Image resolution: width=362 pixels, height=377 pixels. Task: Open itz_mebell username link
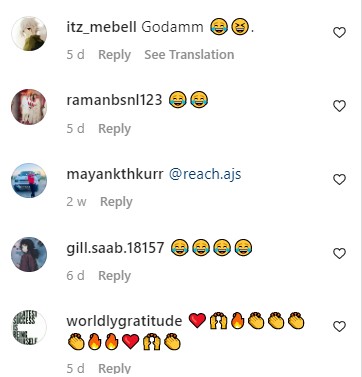[x=101, y=27]
